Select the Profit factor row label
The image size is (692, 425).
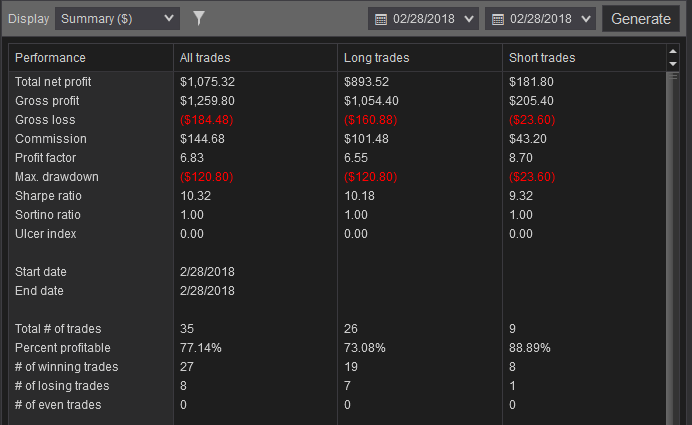[45, 158]
